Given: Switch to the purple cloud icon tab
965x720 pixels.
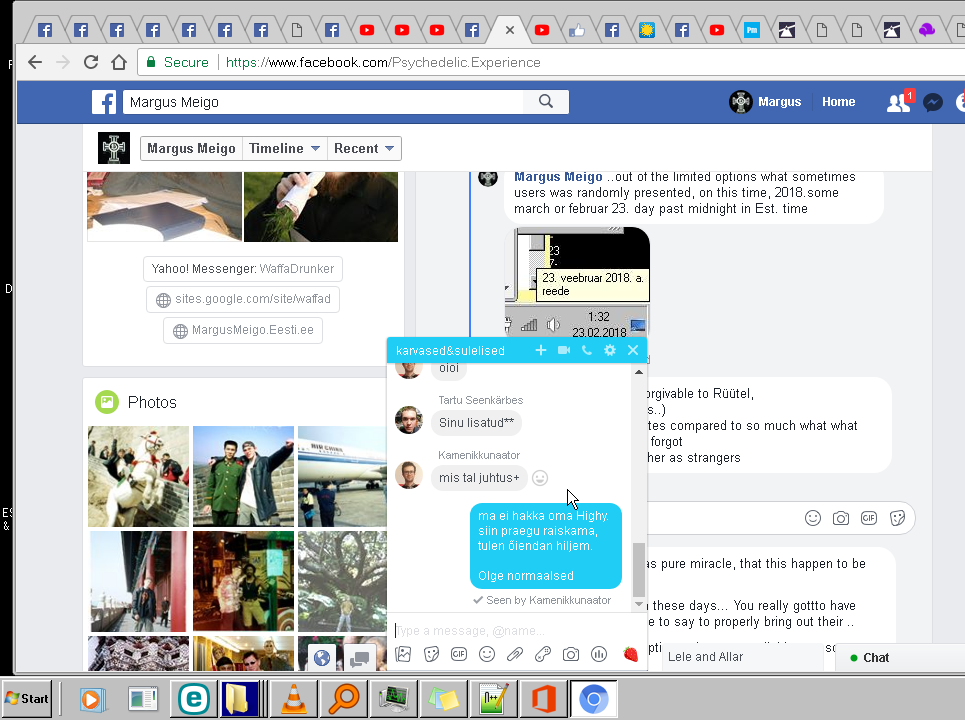Looking at the screenshot, I should [926, 30].
